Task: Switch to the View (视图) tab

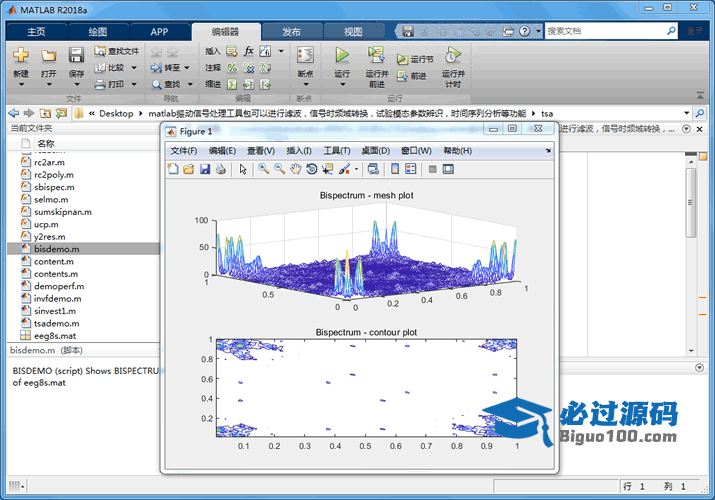Action: click(353, 31)
